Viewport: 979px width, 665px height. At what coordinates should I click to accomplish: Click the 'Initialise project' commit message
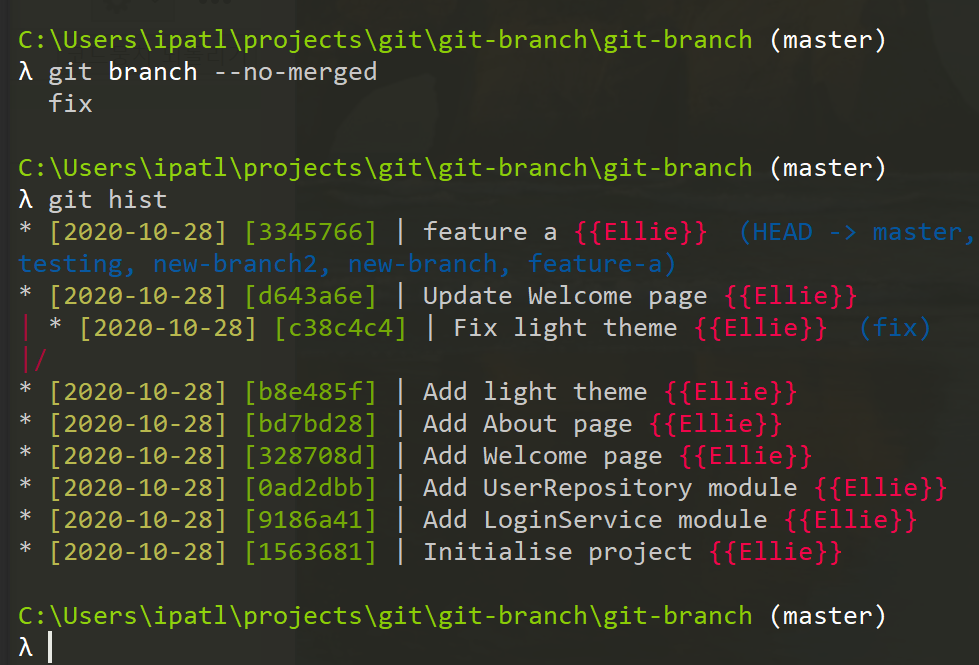click(x=558, y=552)
